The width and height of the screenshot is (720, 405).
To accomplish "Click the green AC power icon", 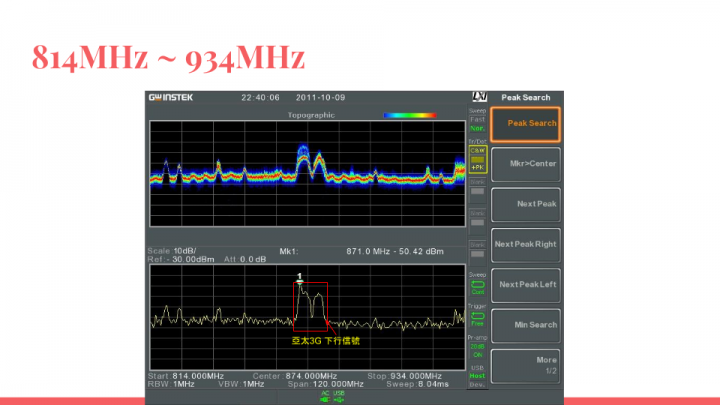I will click(325, 397).
